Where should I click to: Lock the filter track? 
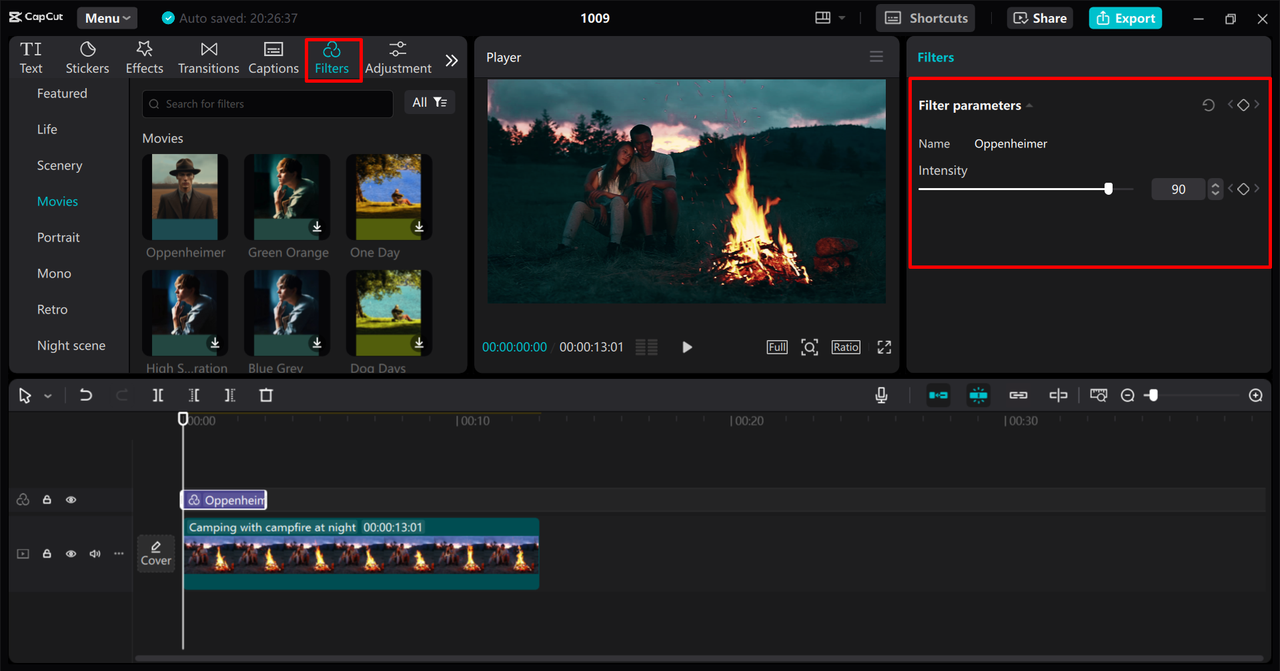coord(46,500)
